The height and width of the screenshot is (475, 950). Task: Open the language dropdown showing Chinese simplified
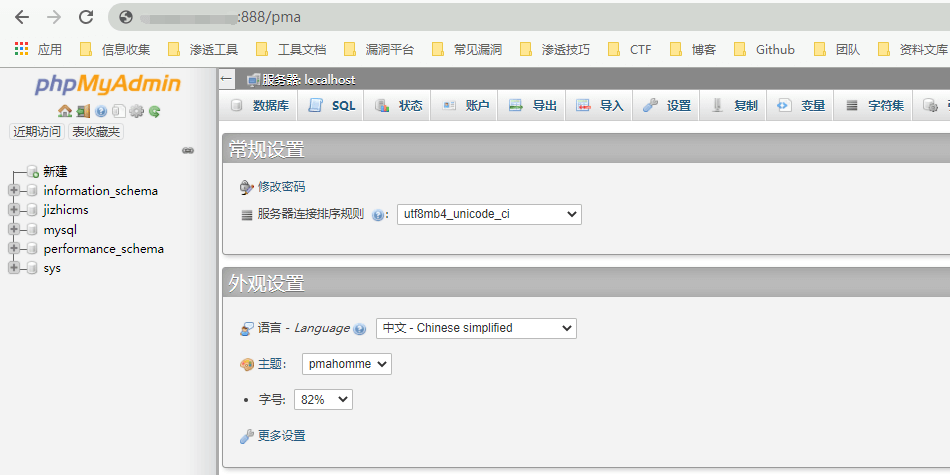point(476,328)
